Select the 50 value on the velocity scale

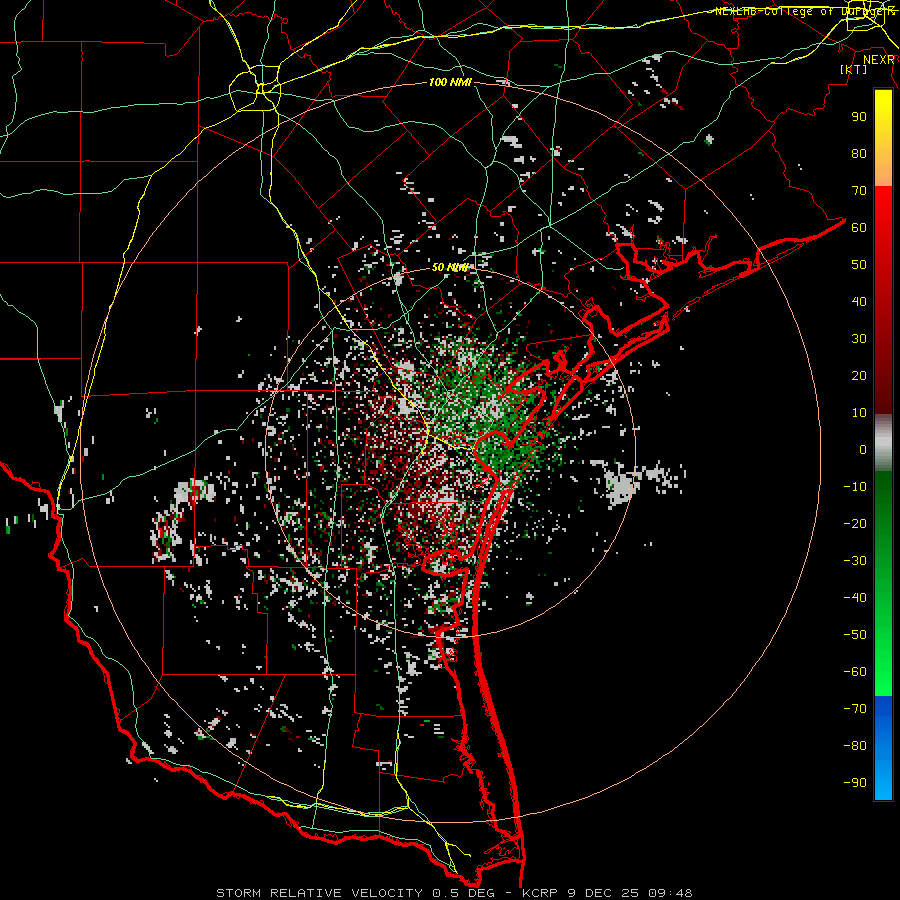(x=859, y=265)
